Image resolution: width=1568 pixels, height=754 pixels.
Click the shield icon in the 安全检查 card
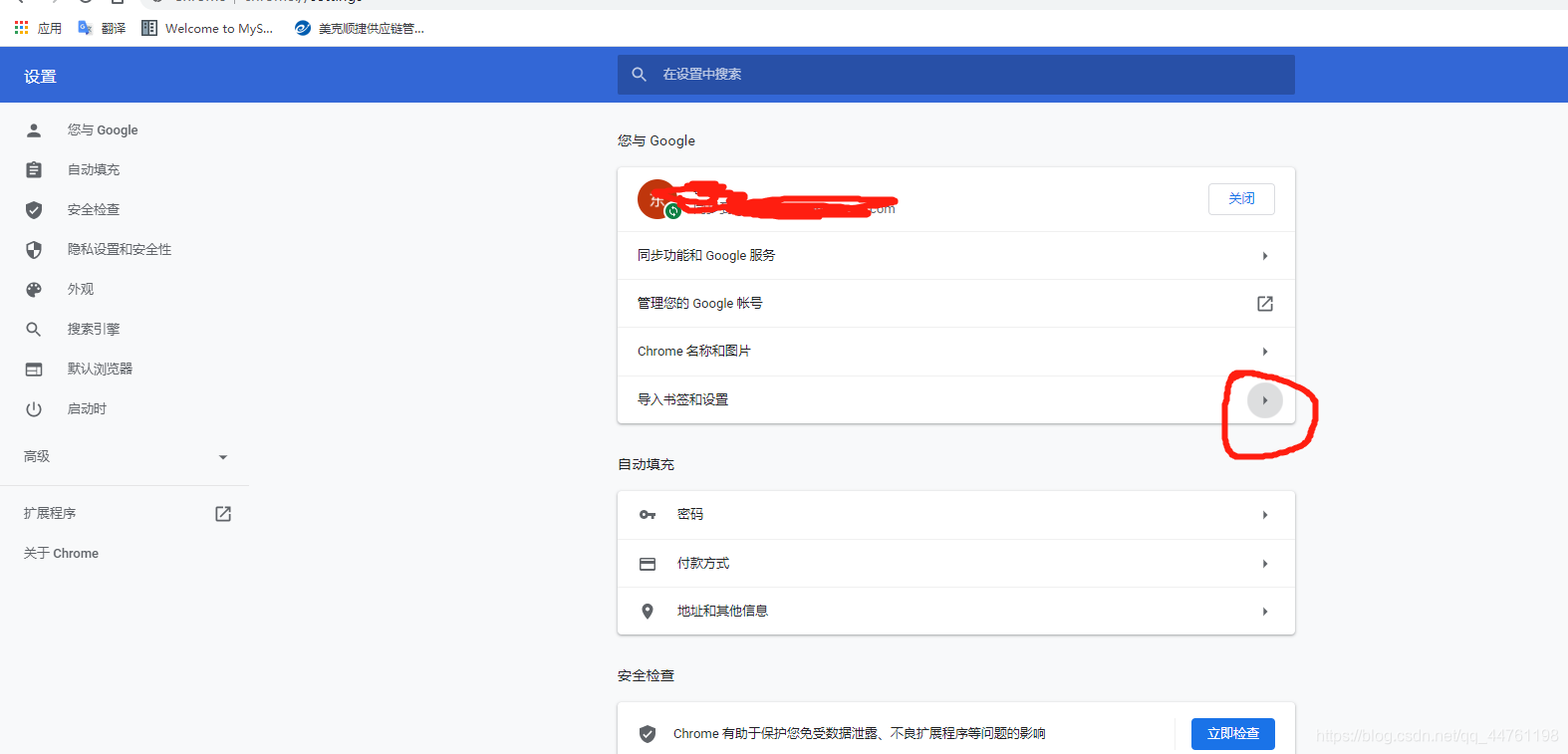648,734
